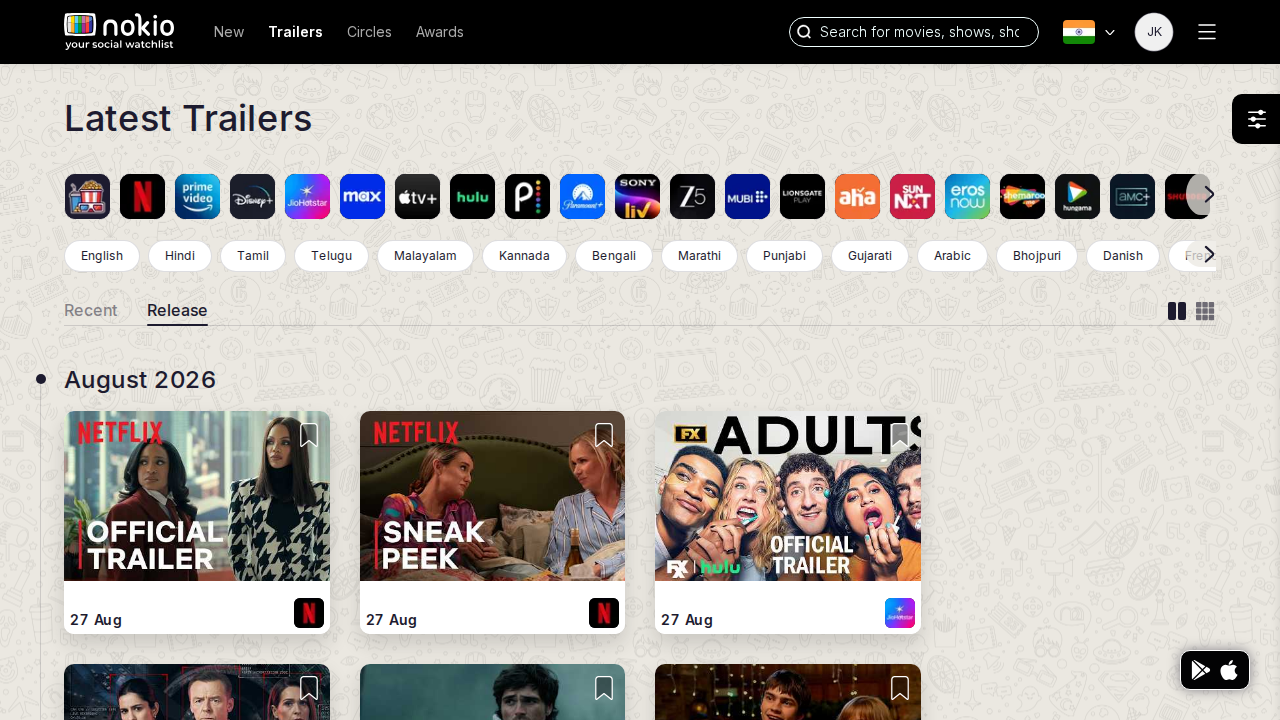Filter trailers by Sony LIV icon
Viewport: 1280px width, 720px height.
[x=637, y=196]
